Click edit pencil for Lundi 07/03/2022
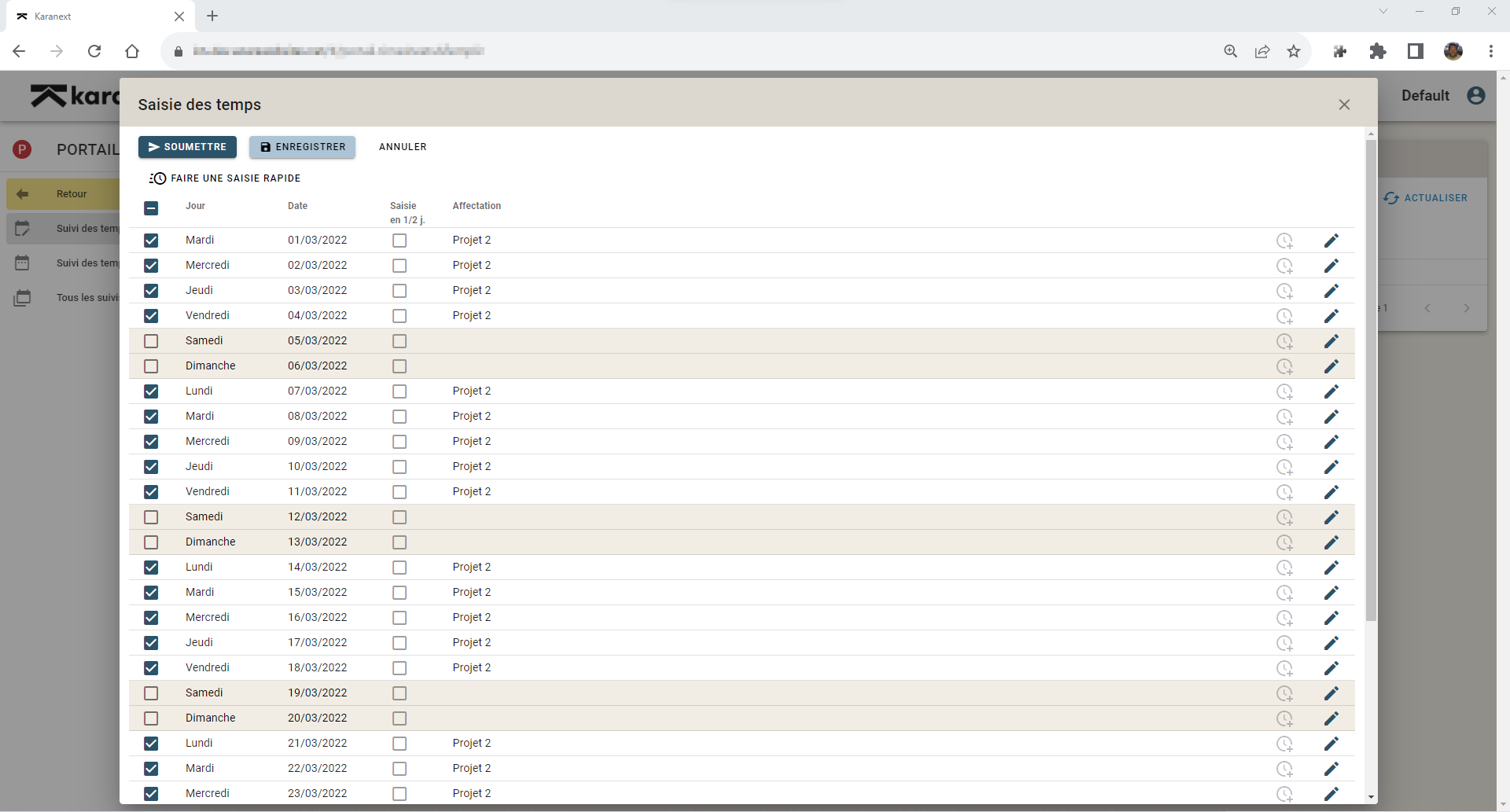The height and width of the screenshot is (812, 1510). pos(1331,391)
